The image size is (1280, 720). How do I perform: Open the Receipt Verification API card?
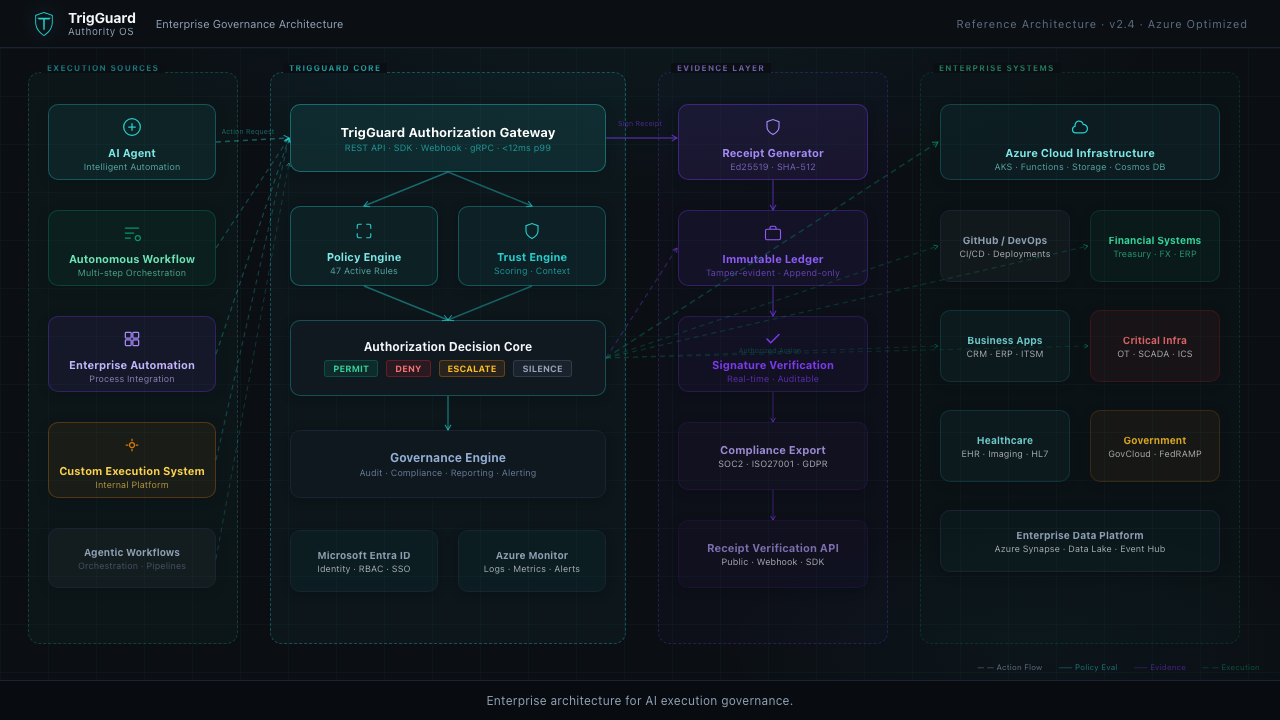coord(773,554)
